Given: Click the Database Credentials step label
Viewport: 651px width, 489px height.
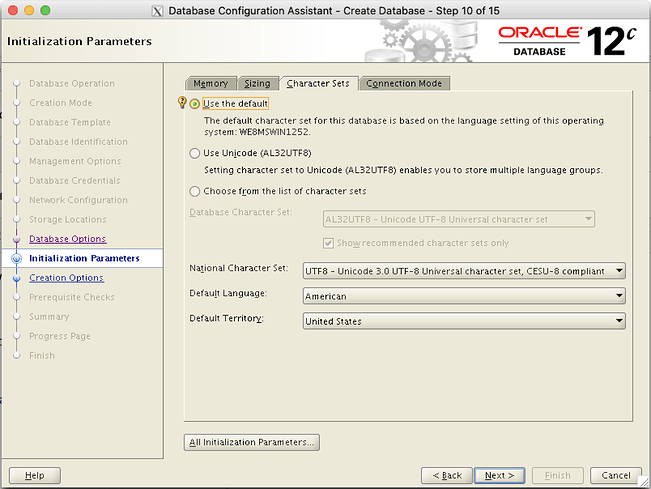Looking at the screenshot, I should pyautogui.click(x=75, y=181).
